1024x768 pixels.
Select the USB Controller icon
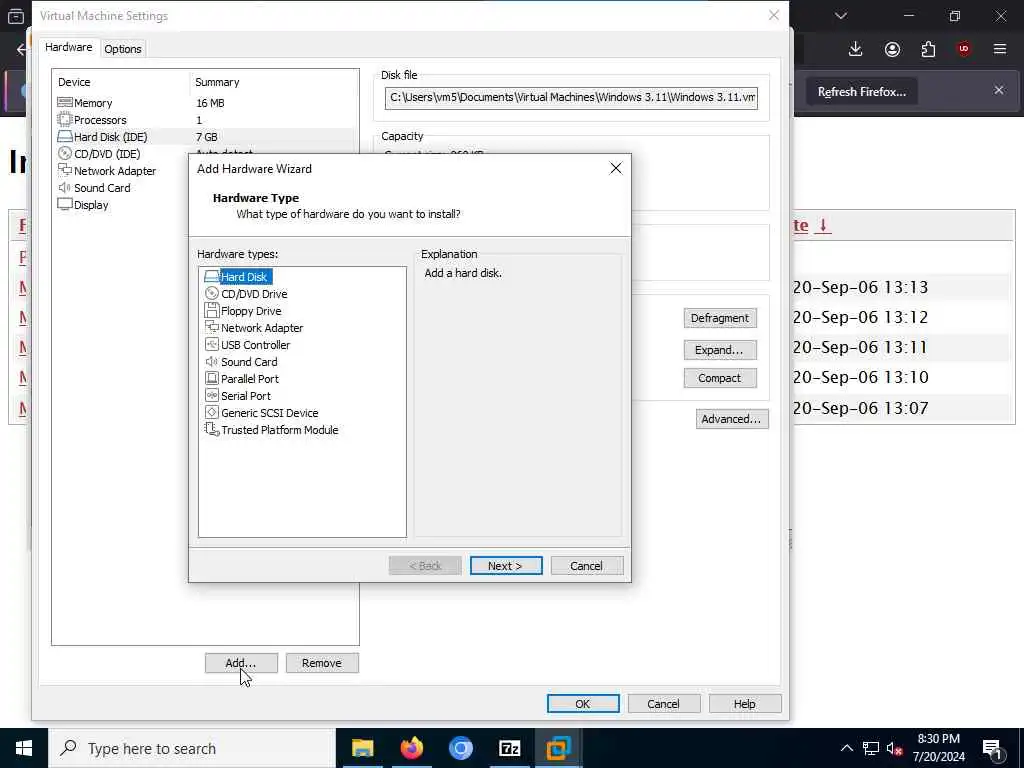(212, 345)
